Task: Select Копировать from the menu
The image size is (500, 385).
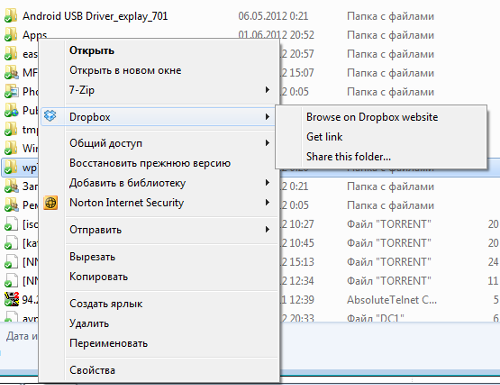Action: tap(99, 277)
